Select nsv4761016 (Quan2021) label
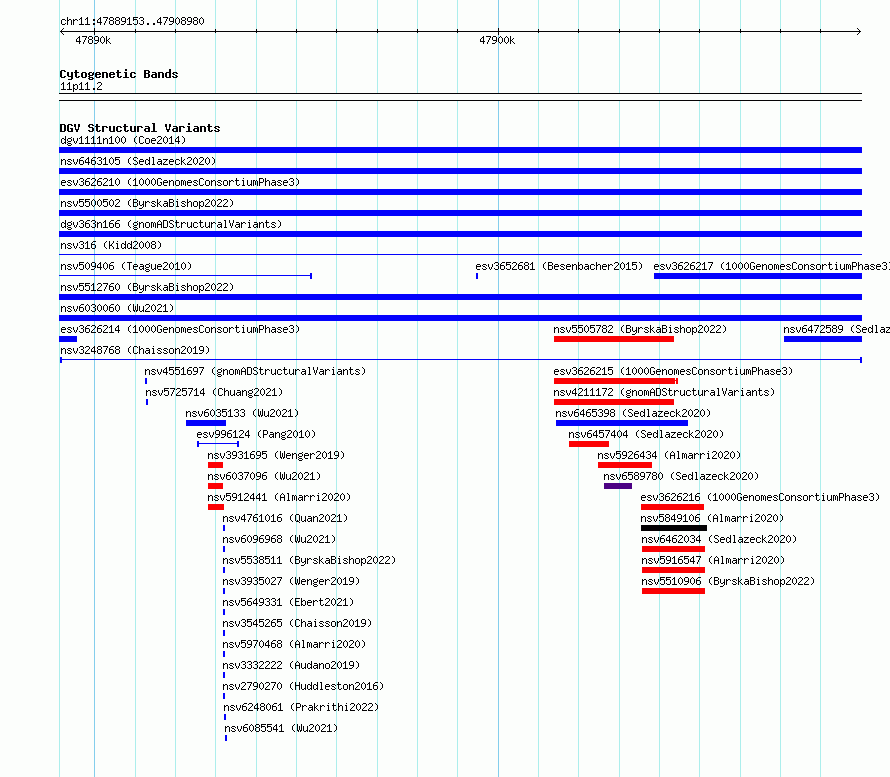 [x=285, y=518]
